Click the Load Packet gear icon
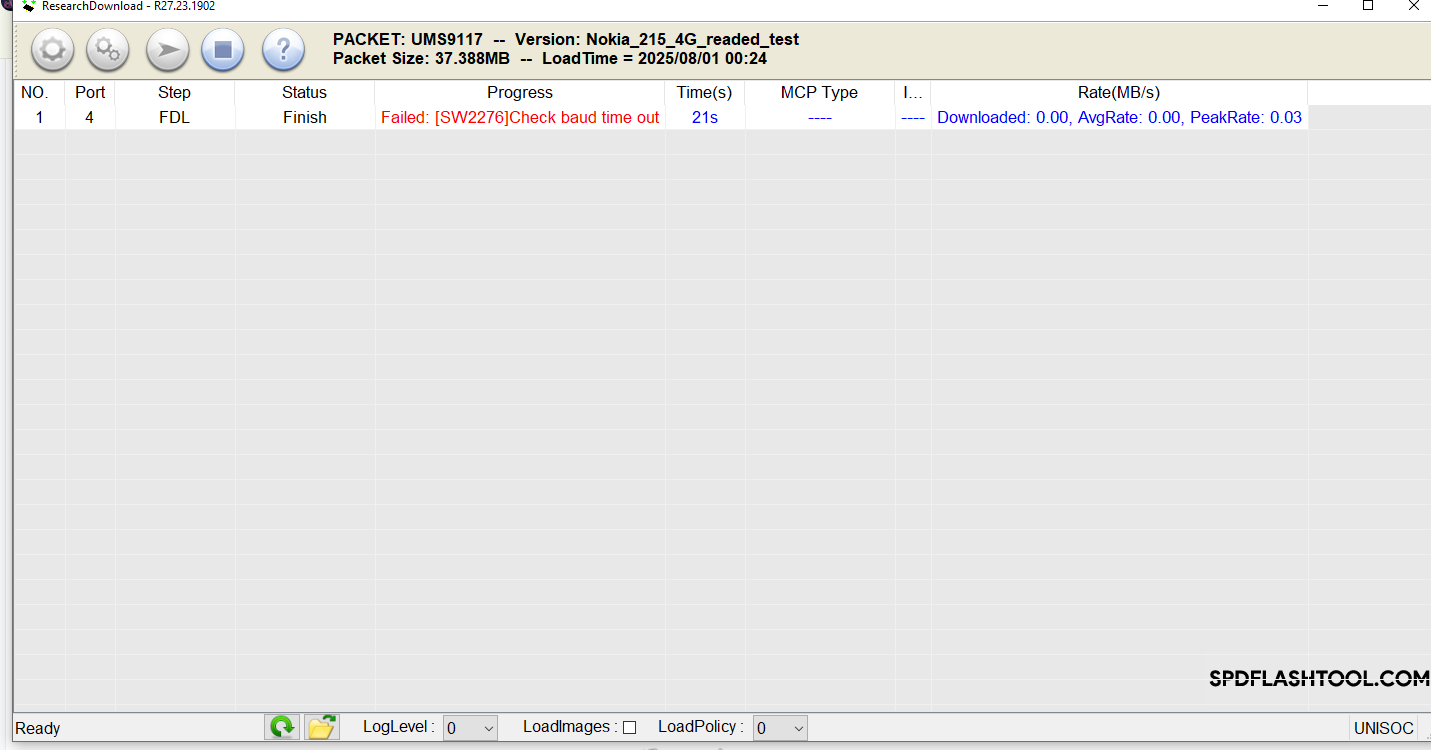This screenshot has width=1431, height=750. (53, 49)
